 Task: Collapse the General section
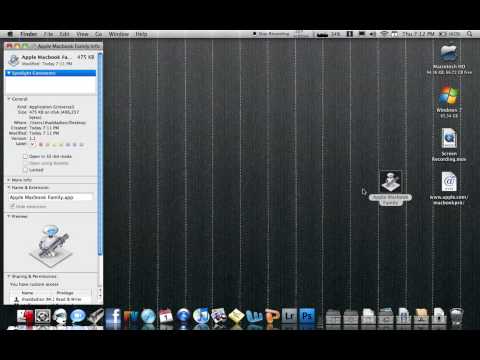coord(9,99)
